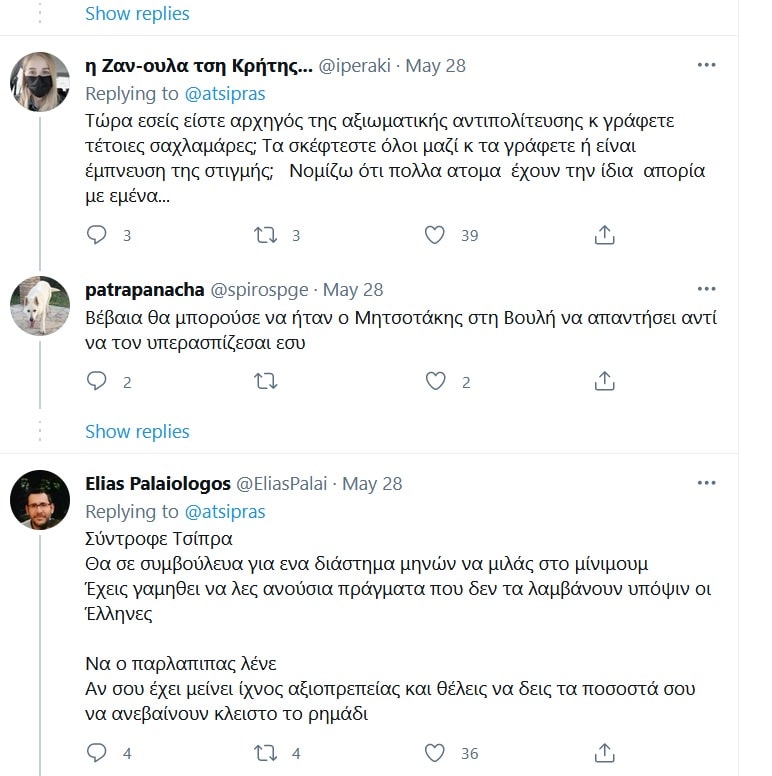Expand Show replies under patrapanacha's tweet
Image resolution: width=772 pixels, height=776 pixels.
click(137, 432)
